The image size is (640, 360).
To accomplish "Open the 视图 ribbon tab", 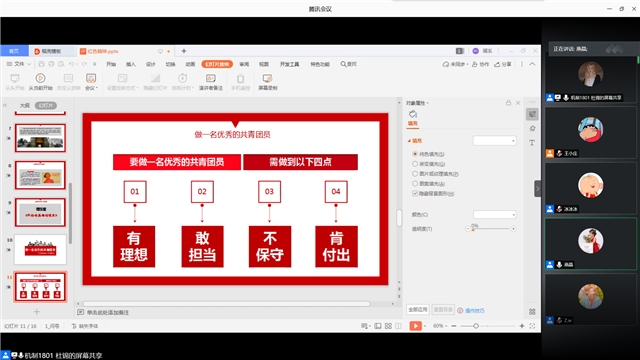I will (264, 64).
